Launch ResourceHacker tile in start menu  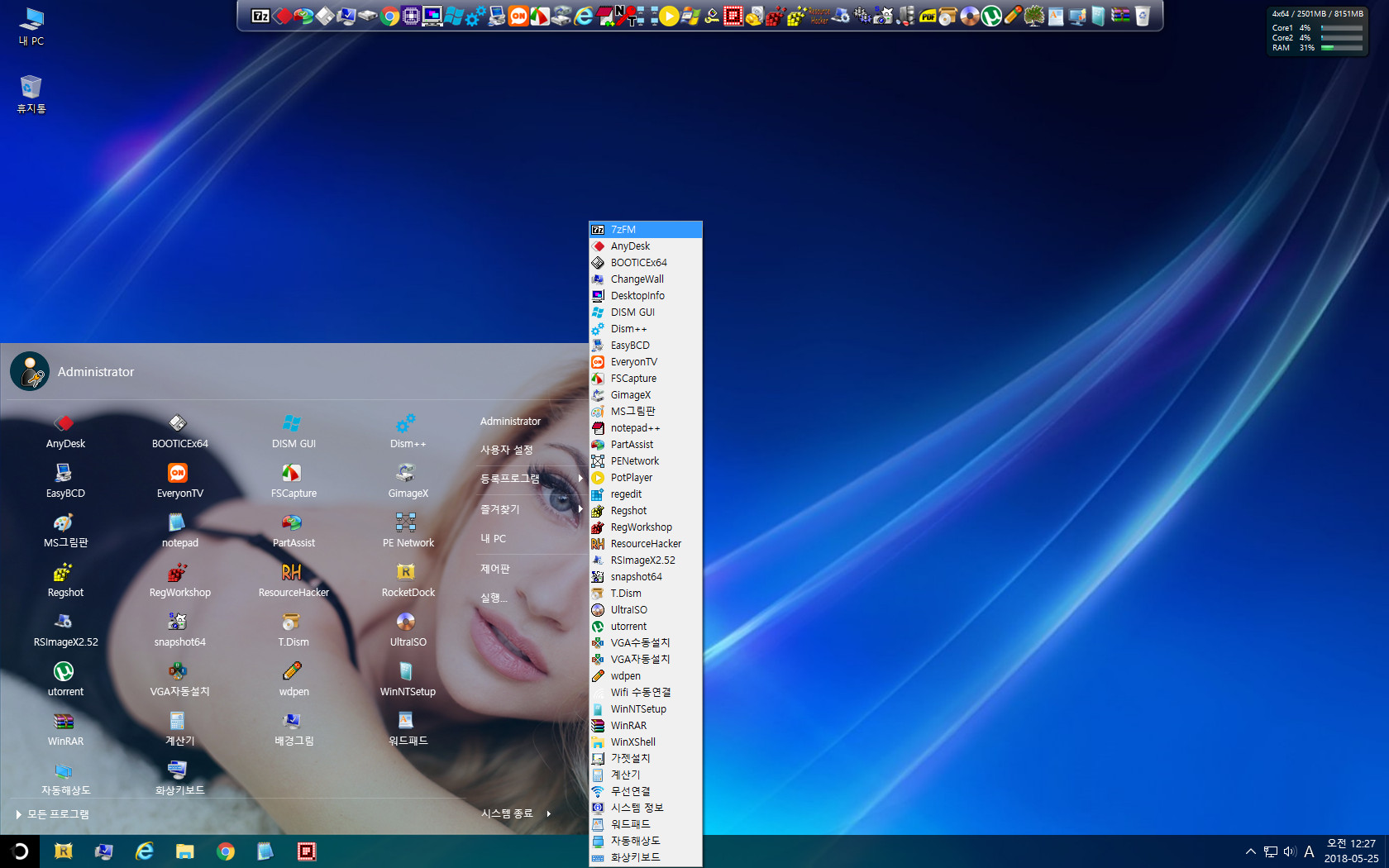(294, 580)
